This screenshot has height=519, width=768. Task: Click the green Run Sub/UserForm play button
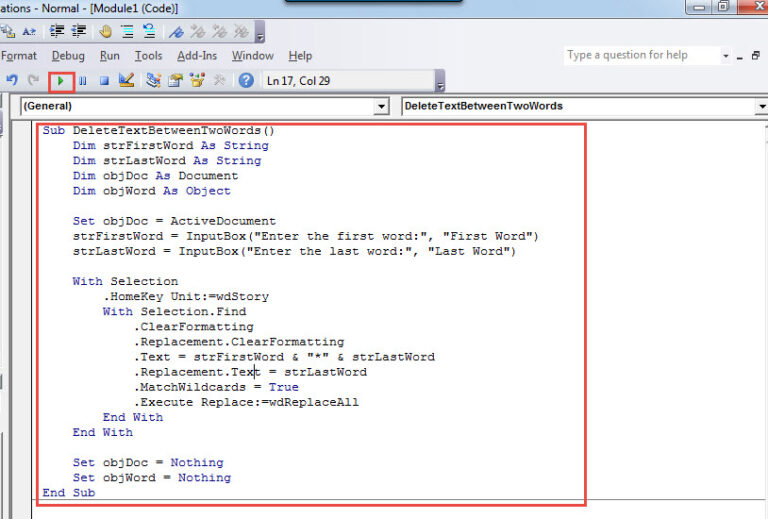point(61,81)
